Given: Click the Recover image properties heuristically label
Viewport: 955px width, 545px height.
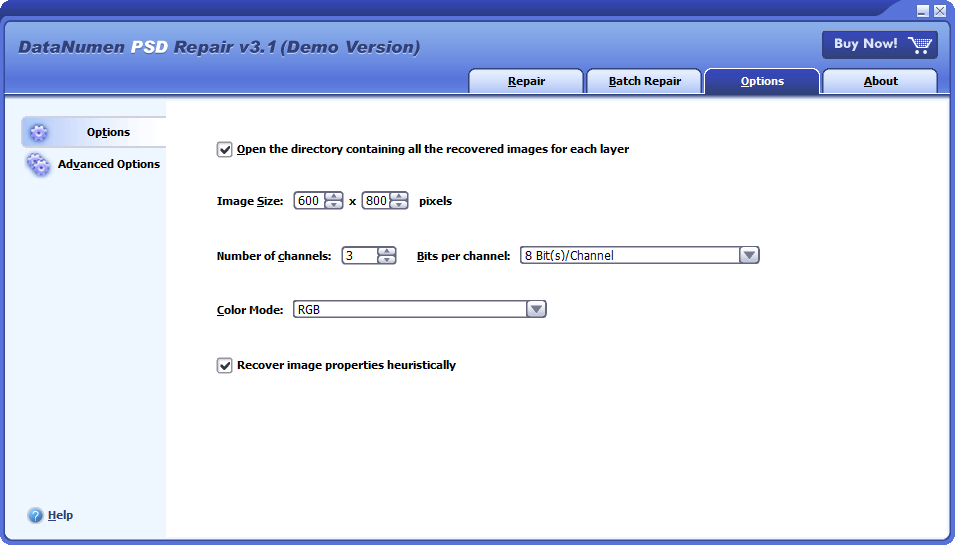Looking at the screenshot, I should (x=347, y=365).
